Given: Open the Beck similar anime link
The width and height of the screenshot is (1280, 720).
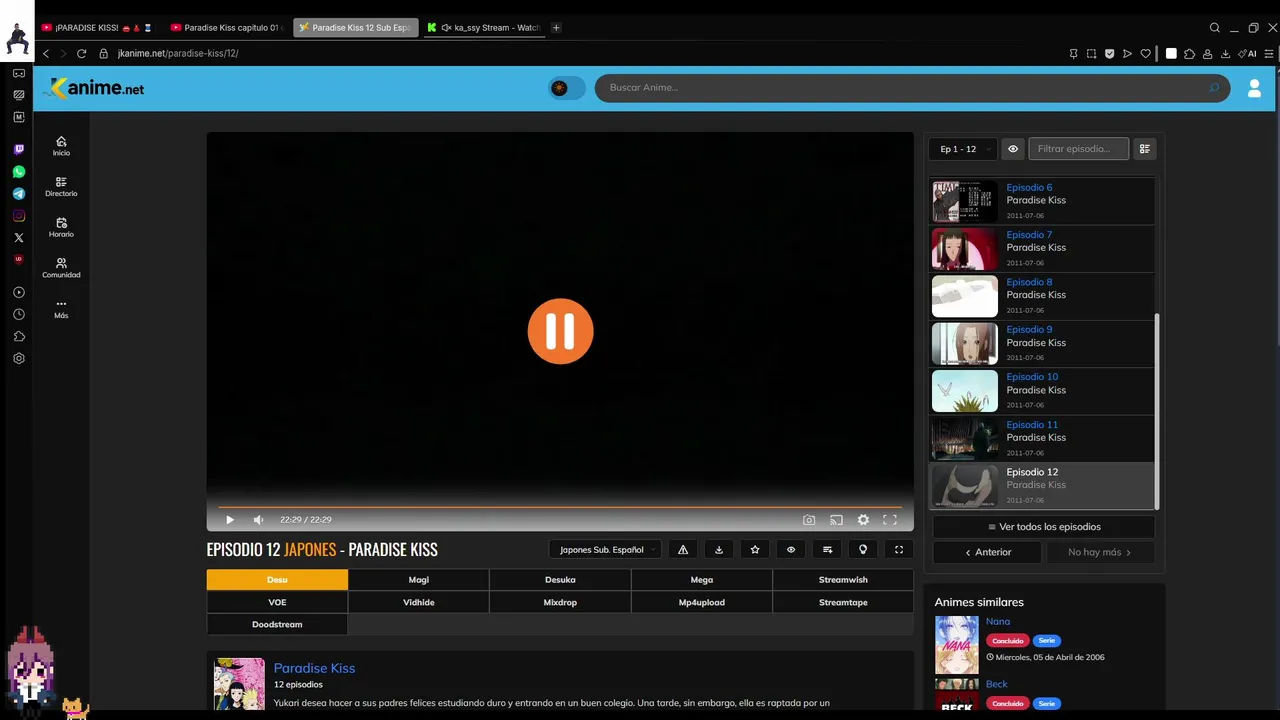Looking at the screenshot, I should [997, 684].
